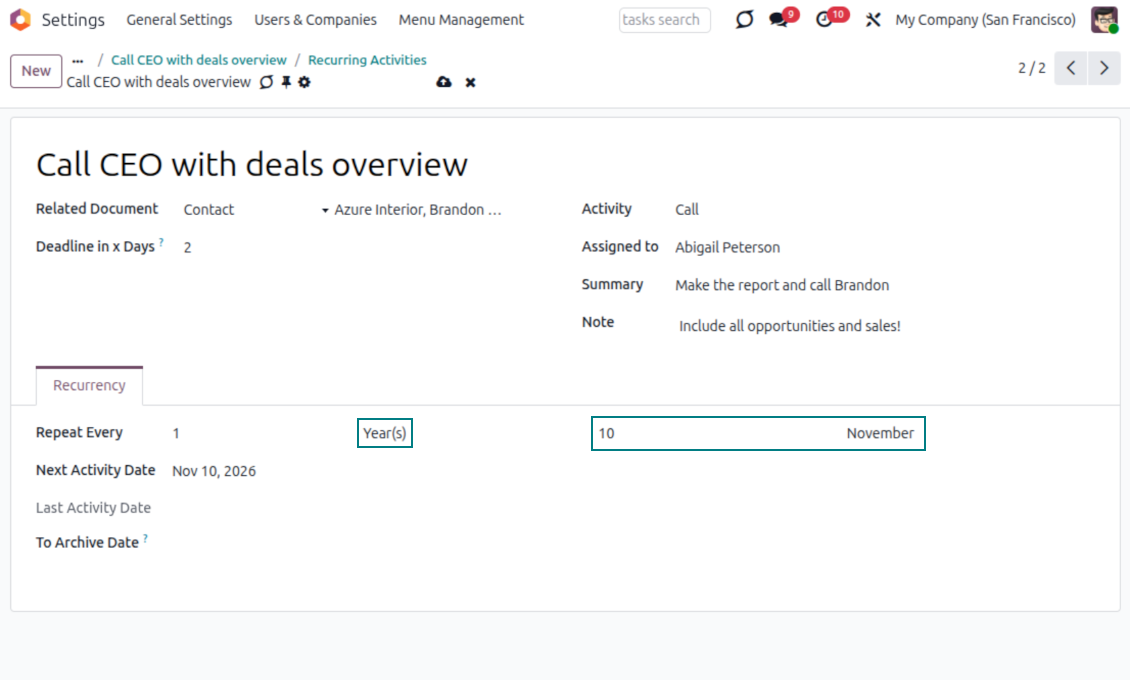
Task: Click the New button
Action: tap(36, 71)
